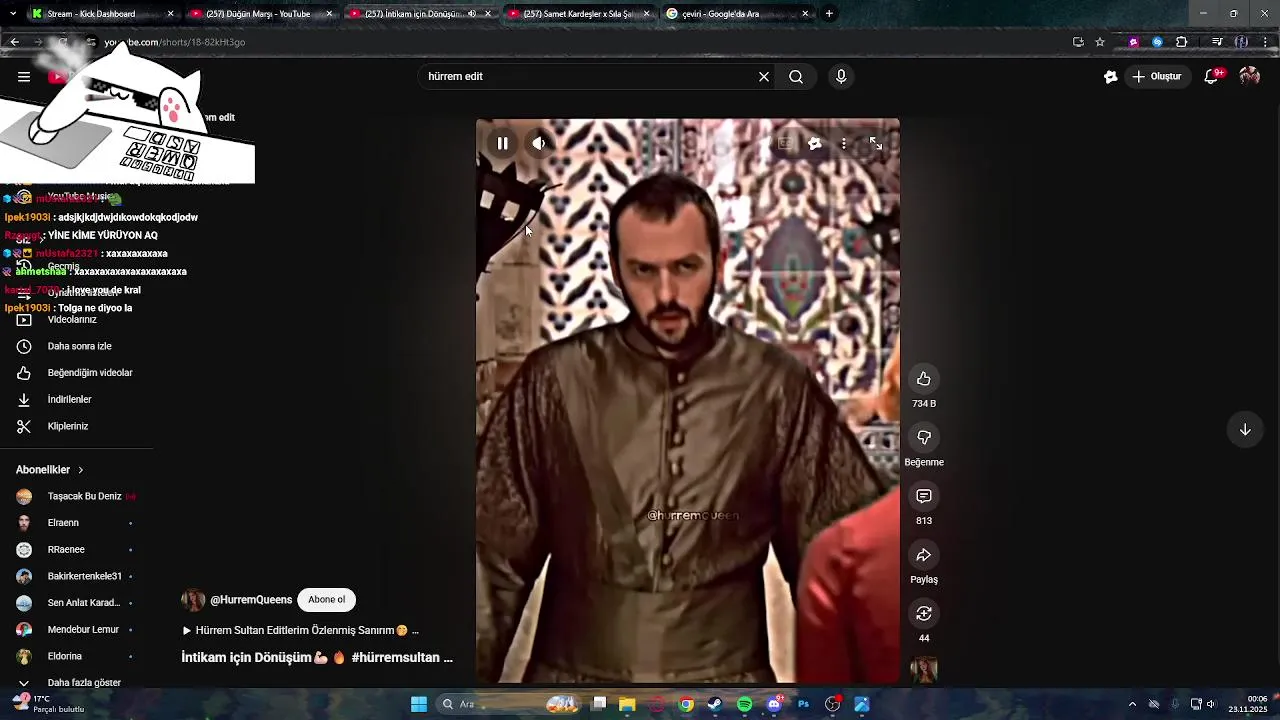1280x720 pixels.
Task: Open Steam from the taskbar
Action: click(x=715, y=704)
